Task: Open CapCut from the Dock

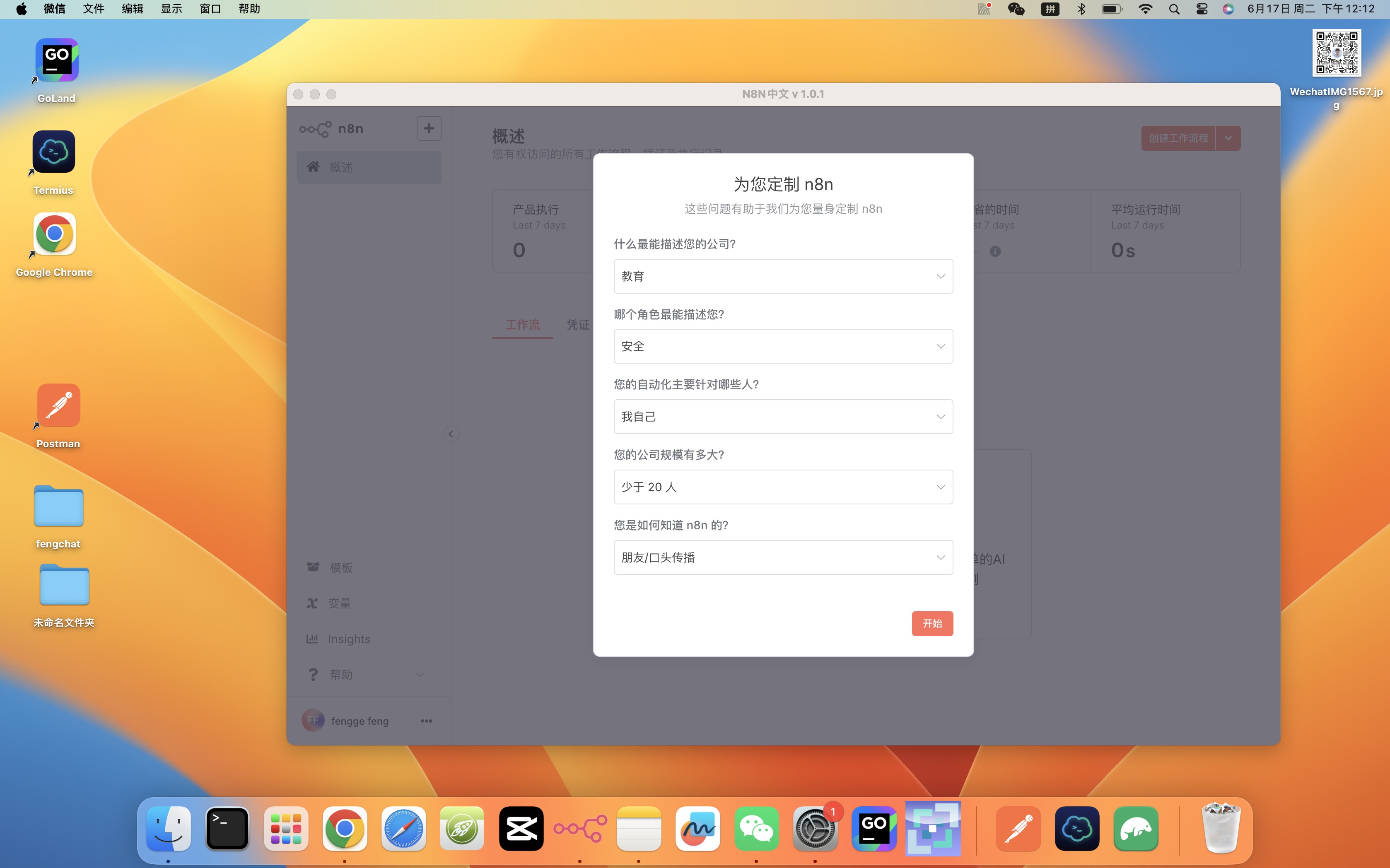Action: tap(521, 828)
